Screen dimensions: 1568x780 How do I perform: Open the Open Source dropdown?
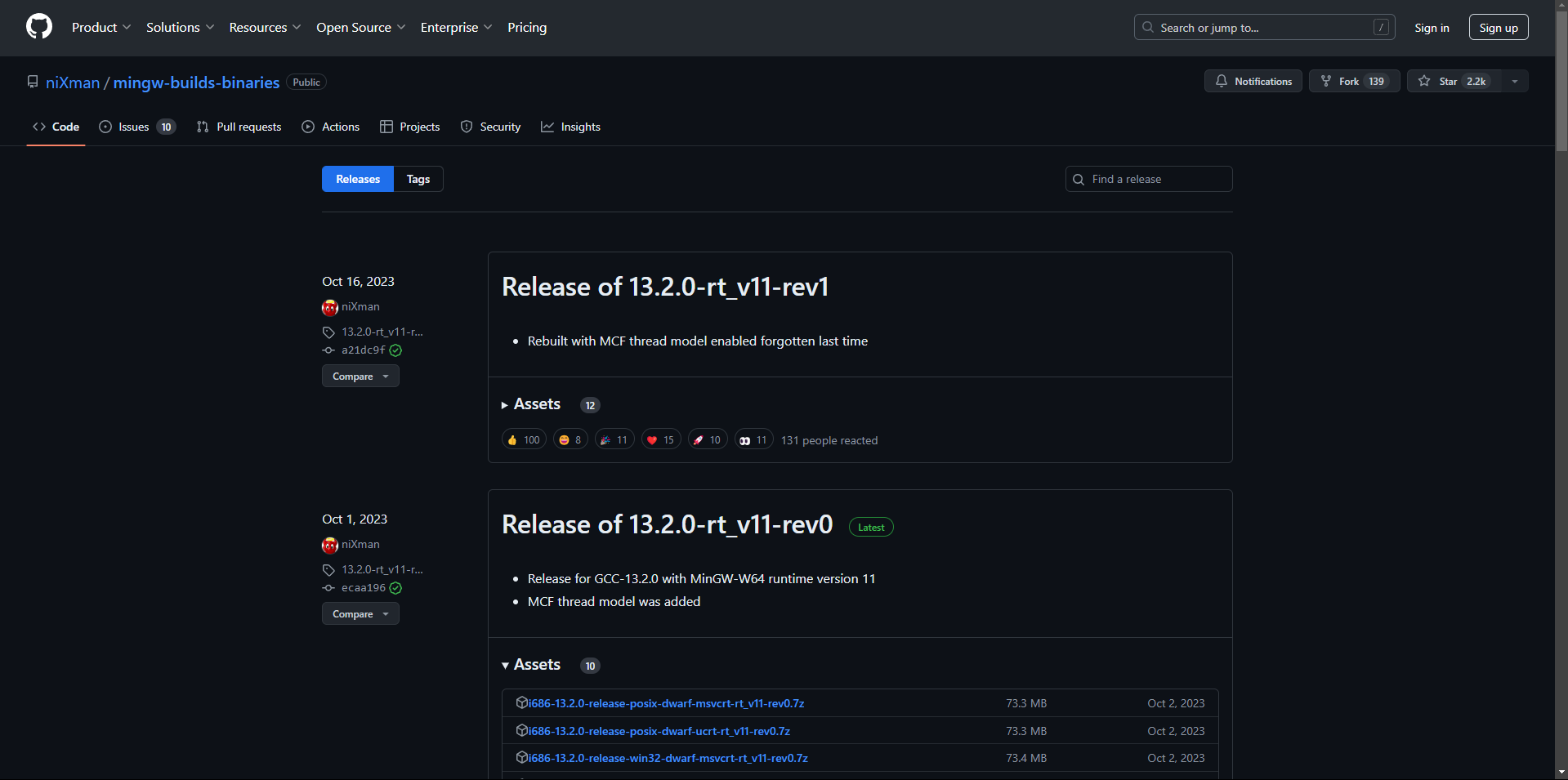coord(360,27)
